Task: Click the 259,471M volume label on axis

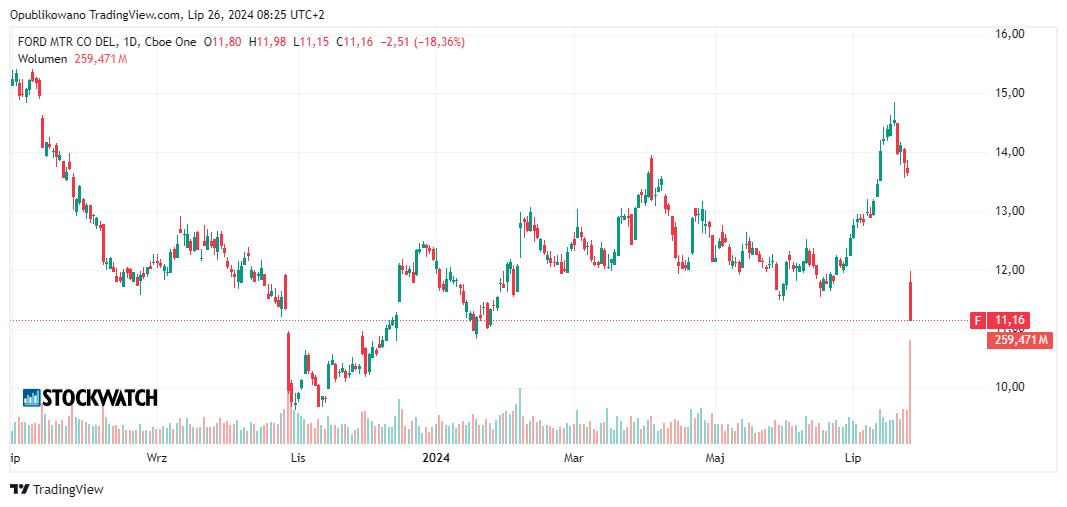Action: (1020, 340)
